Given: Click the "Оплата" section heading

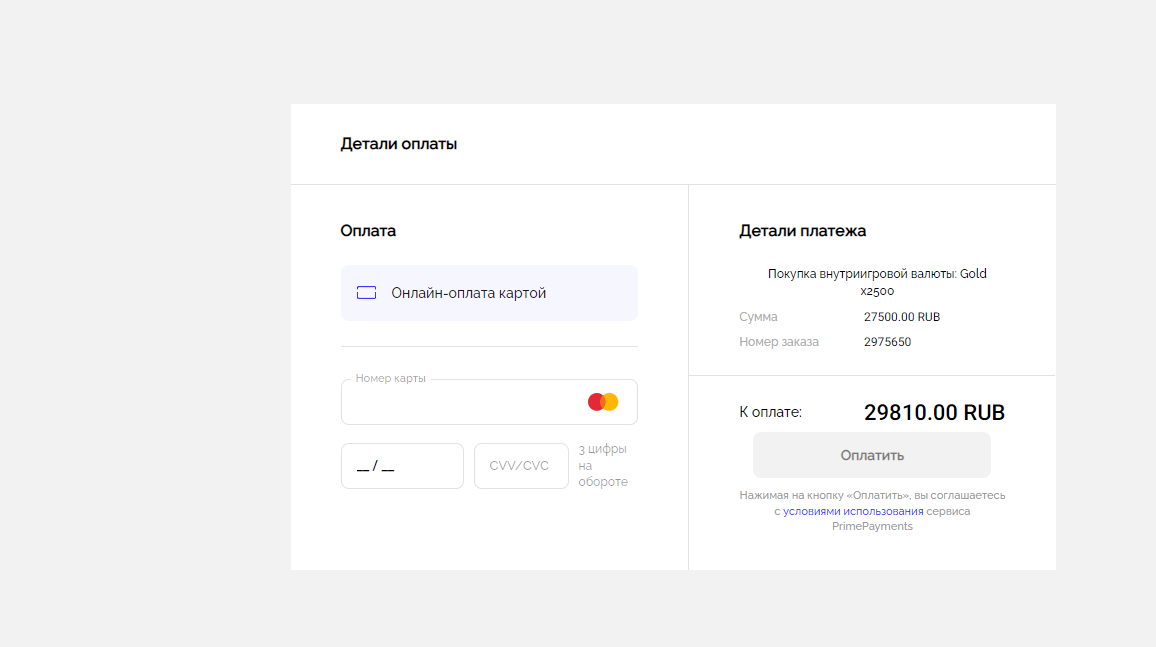Looking at the screenshot, I should pos(368,231).
